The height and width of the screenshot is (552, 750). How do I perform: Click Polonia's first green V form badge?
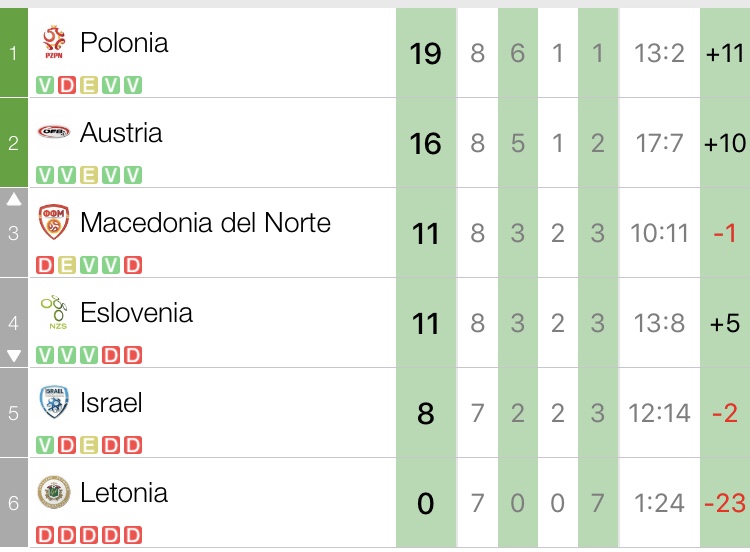[x=44, y=85]
